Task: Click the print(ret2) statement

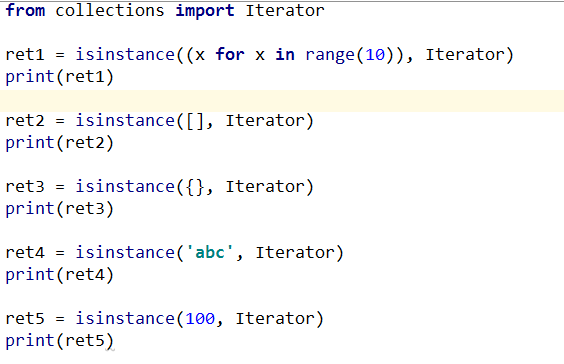Action: tap(60, 143)
